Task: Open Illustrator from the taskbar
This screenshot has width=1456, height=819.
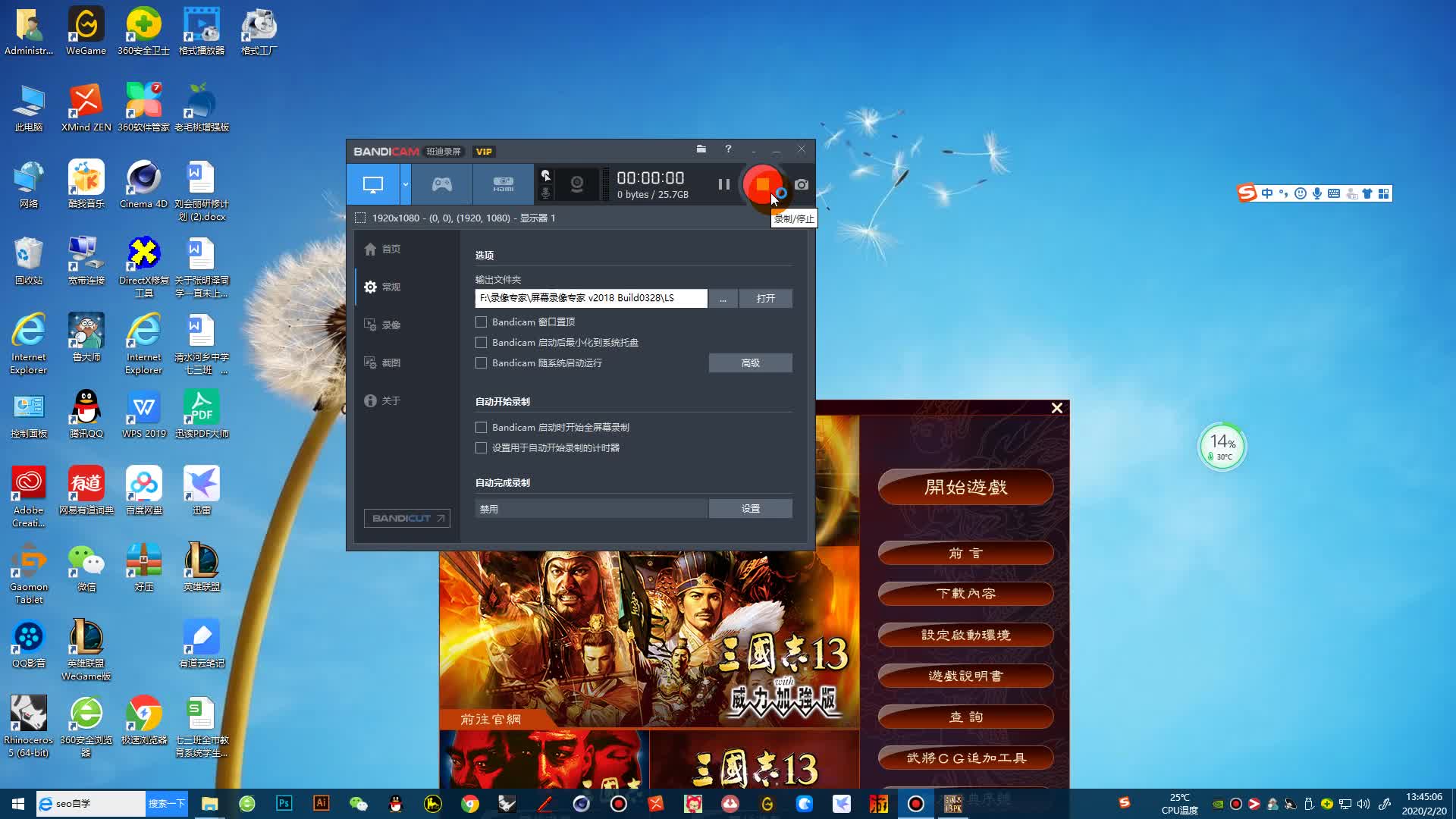Action: click(x=322, y=804)
